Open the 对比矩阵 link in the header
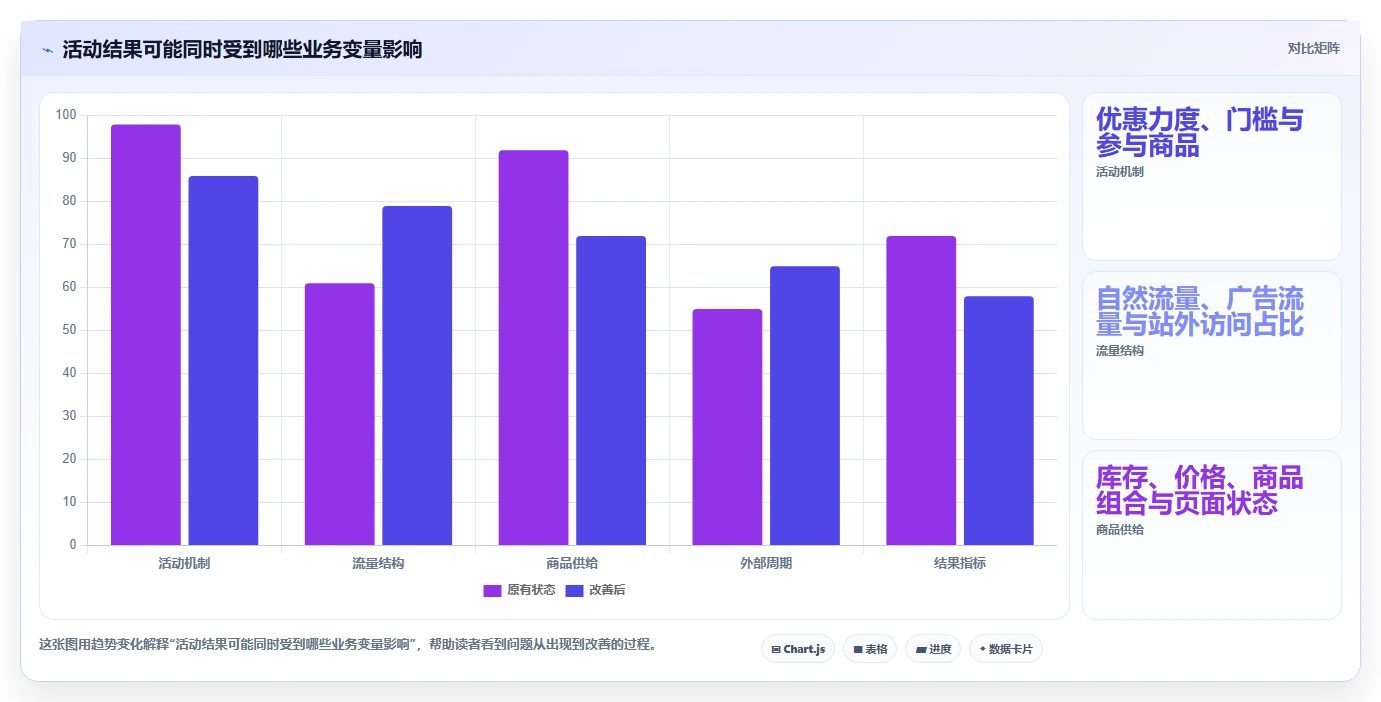The image size is (1381, 702). pyautogui.click(x=1313, y=48)
